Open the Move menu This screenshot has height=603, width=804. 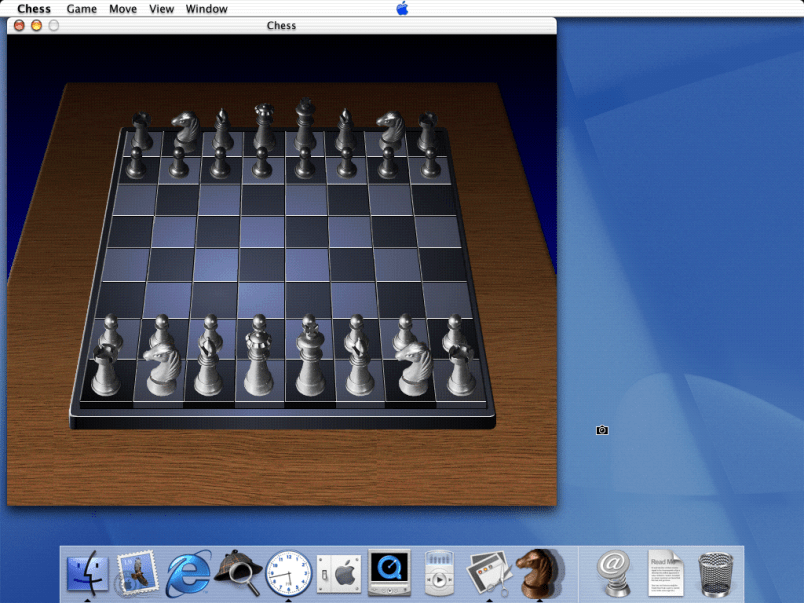tap(123, 9)
